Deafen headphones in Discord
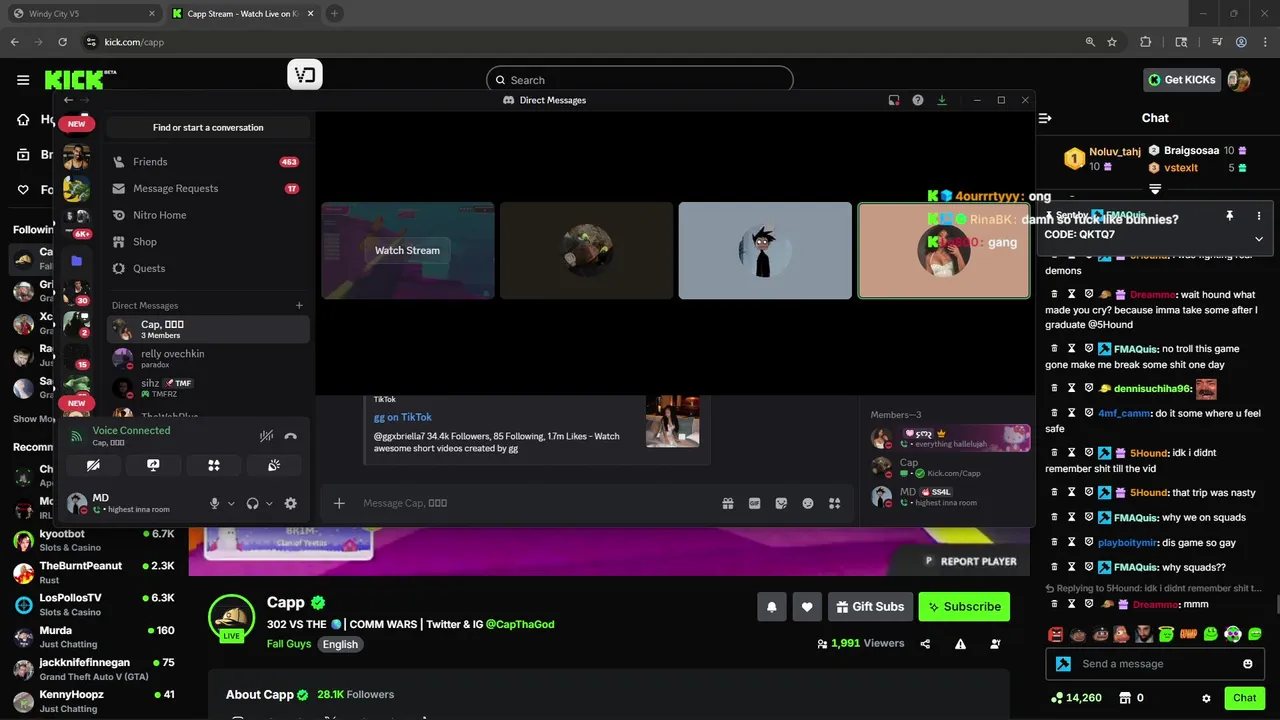This screenshot has width=1280, height=720. pos(253,504)
